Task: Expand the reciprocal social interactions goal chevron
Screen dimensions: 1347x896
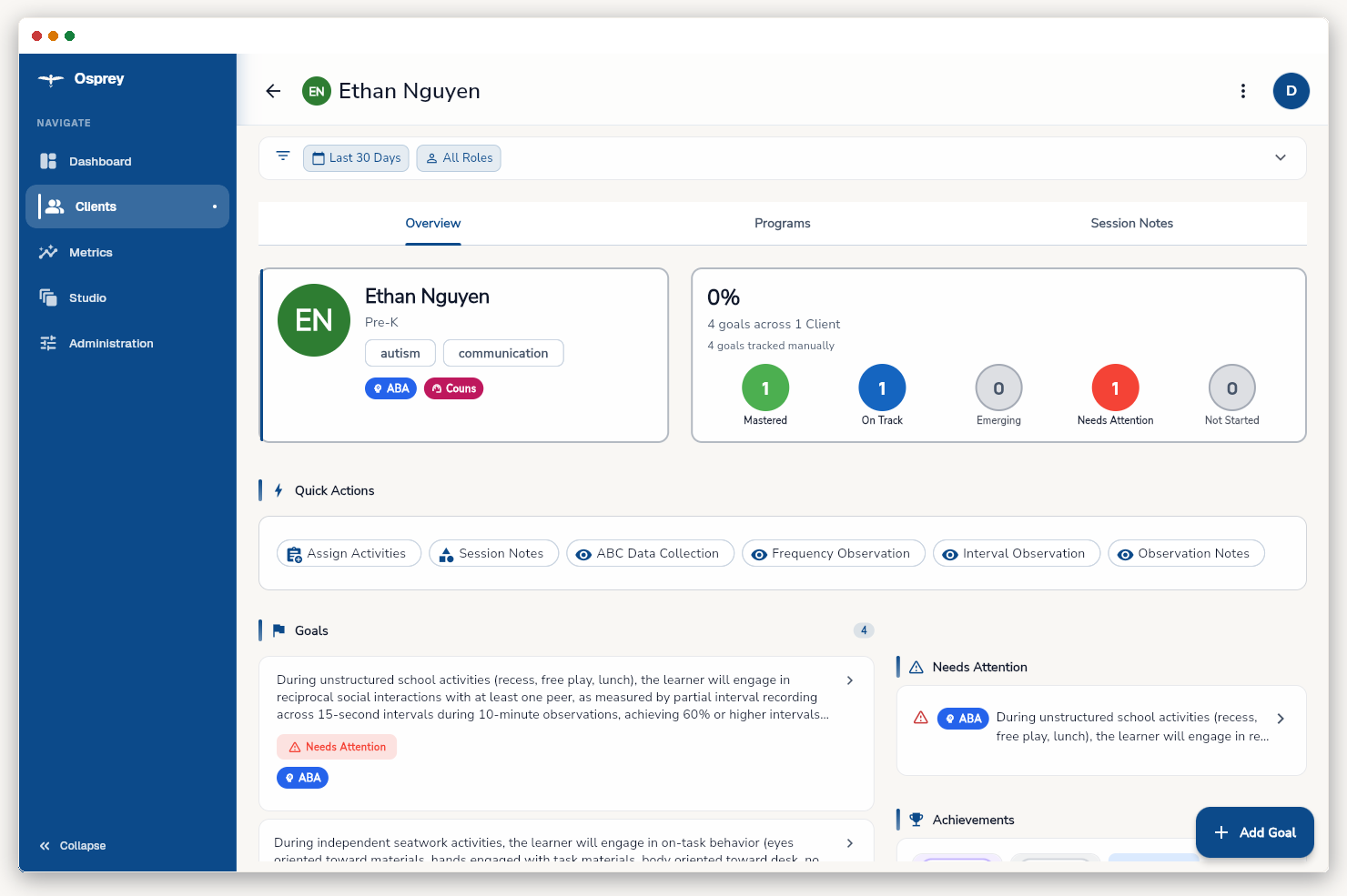Action: [x=850, y=680]
